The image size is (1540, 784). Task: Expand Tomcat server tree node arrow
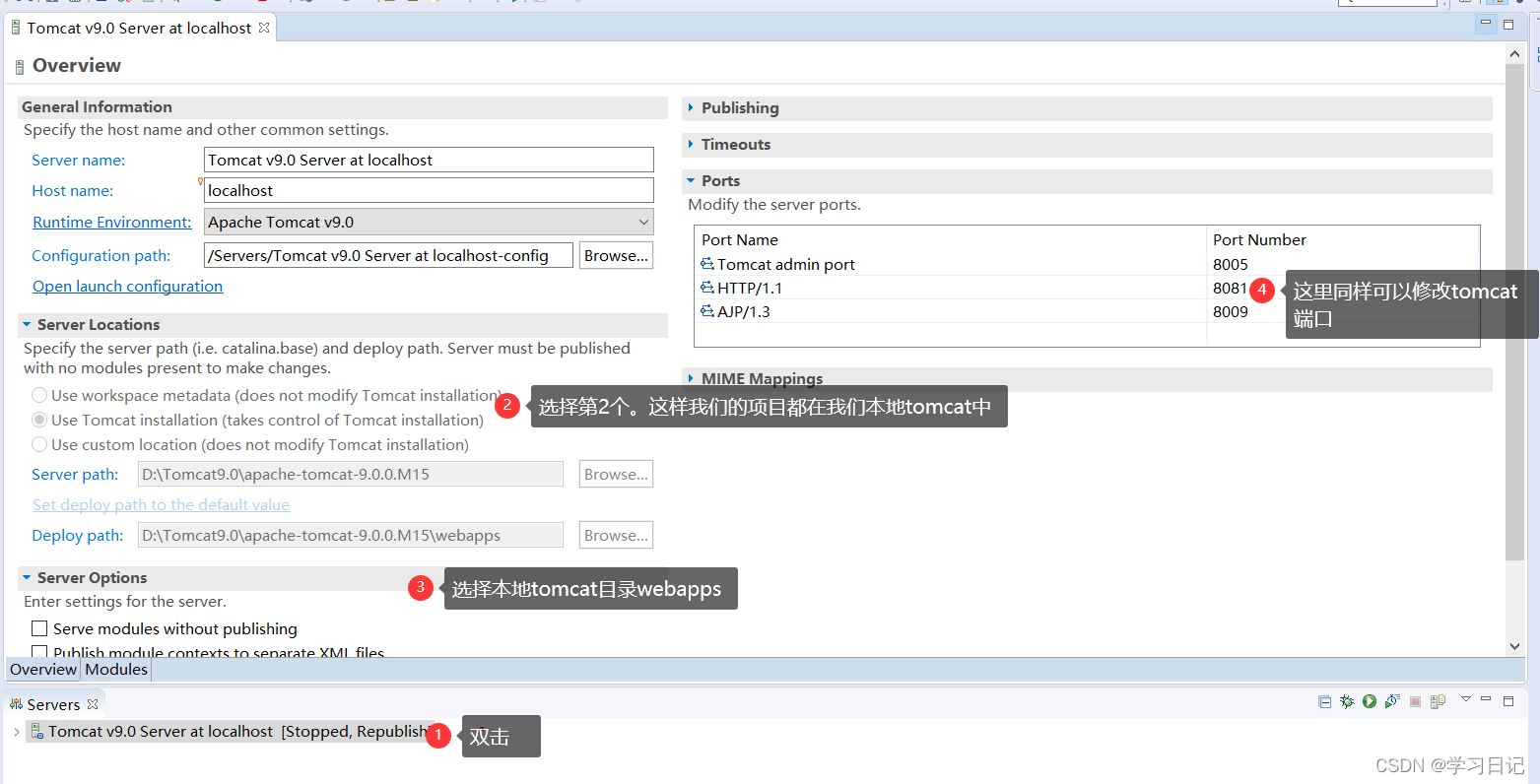tap(17, 732)
